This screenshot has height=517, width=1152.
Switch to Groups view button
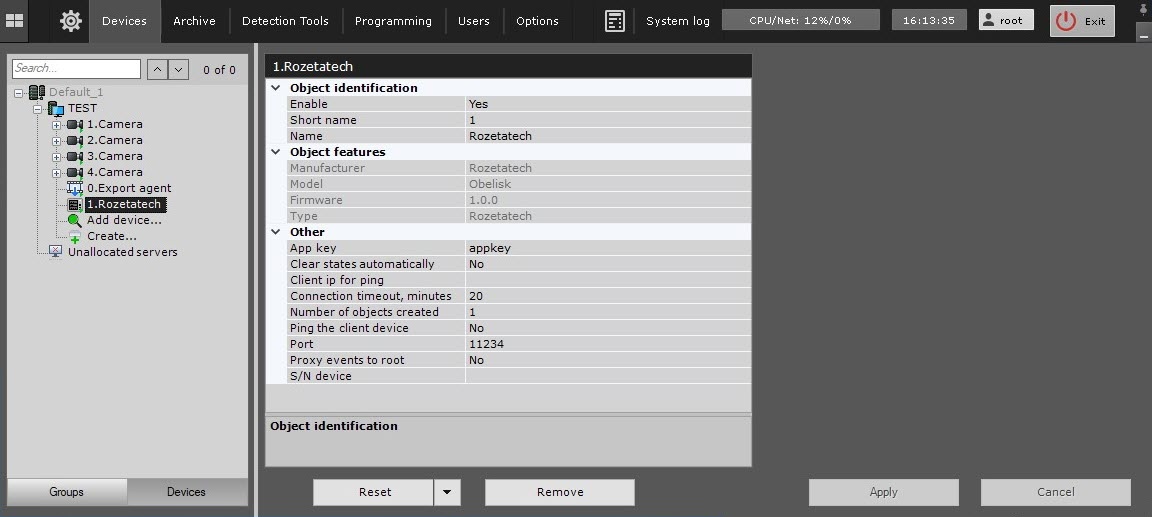point(67,492)
